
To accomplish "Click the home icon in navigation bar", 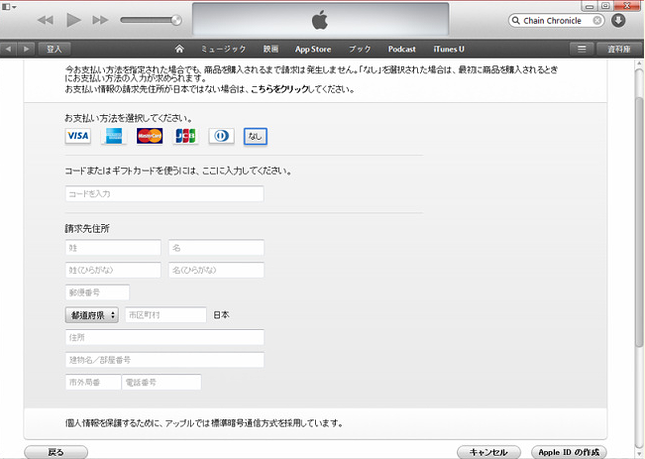I will (x=179, y=48).
